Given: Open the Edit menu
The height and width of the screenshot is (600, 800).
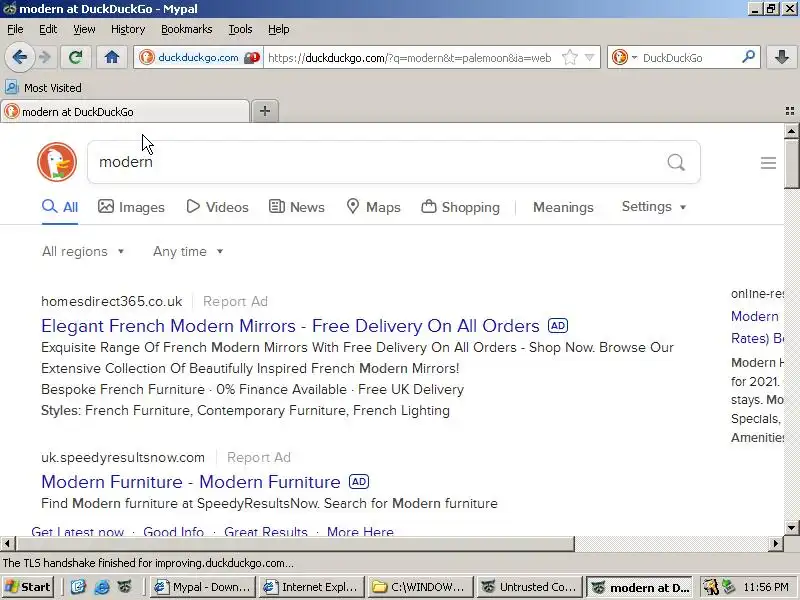Looking at the screenshot, I should point(48,29).
